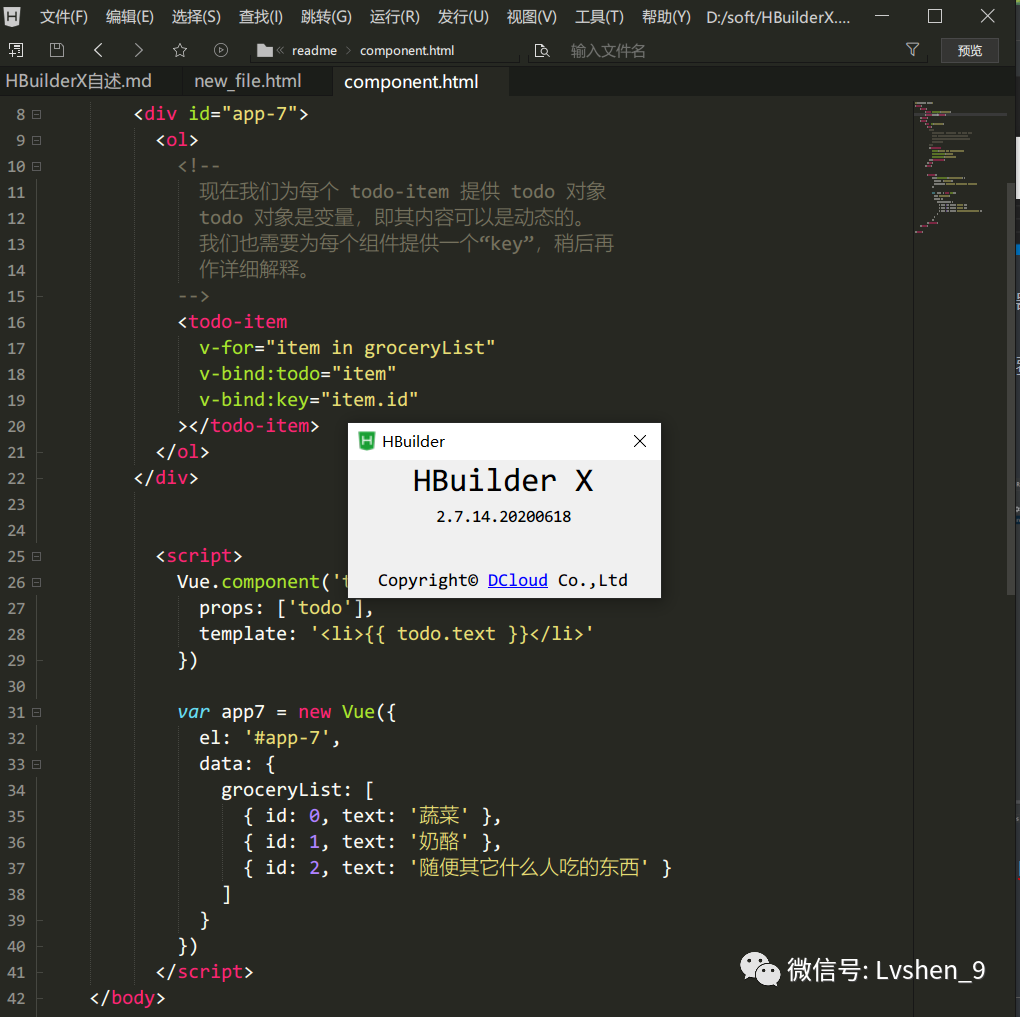Click the breadcrumb collapse chevrons before readme
The width and height of the screenshot is (1020, 1017).
tap(280, 50)
